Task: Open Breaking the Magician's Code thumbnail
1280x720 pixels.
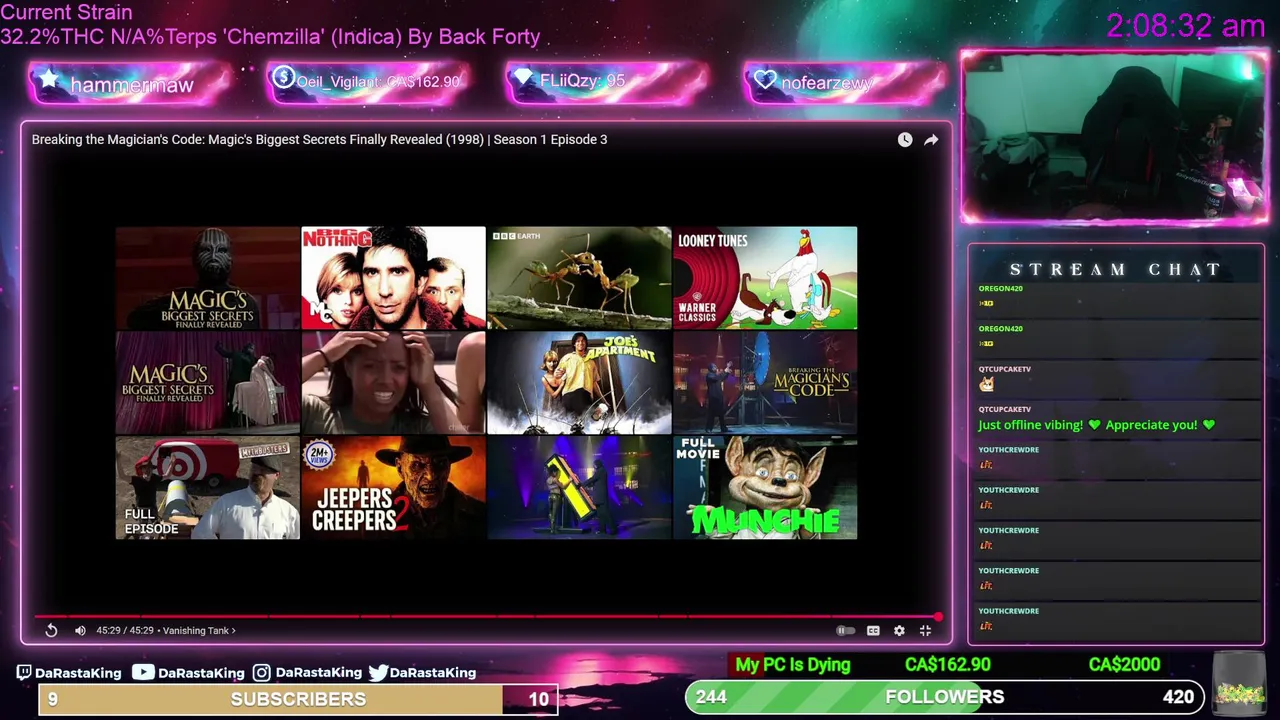Action: (x=765, y=383)
